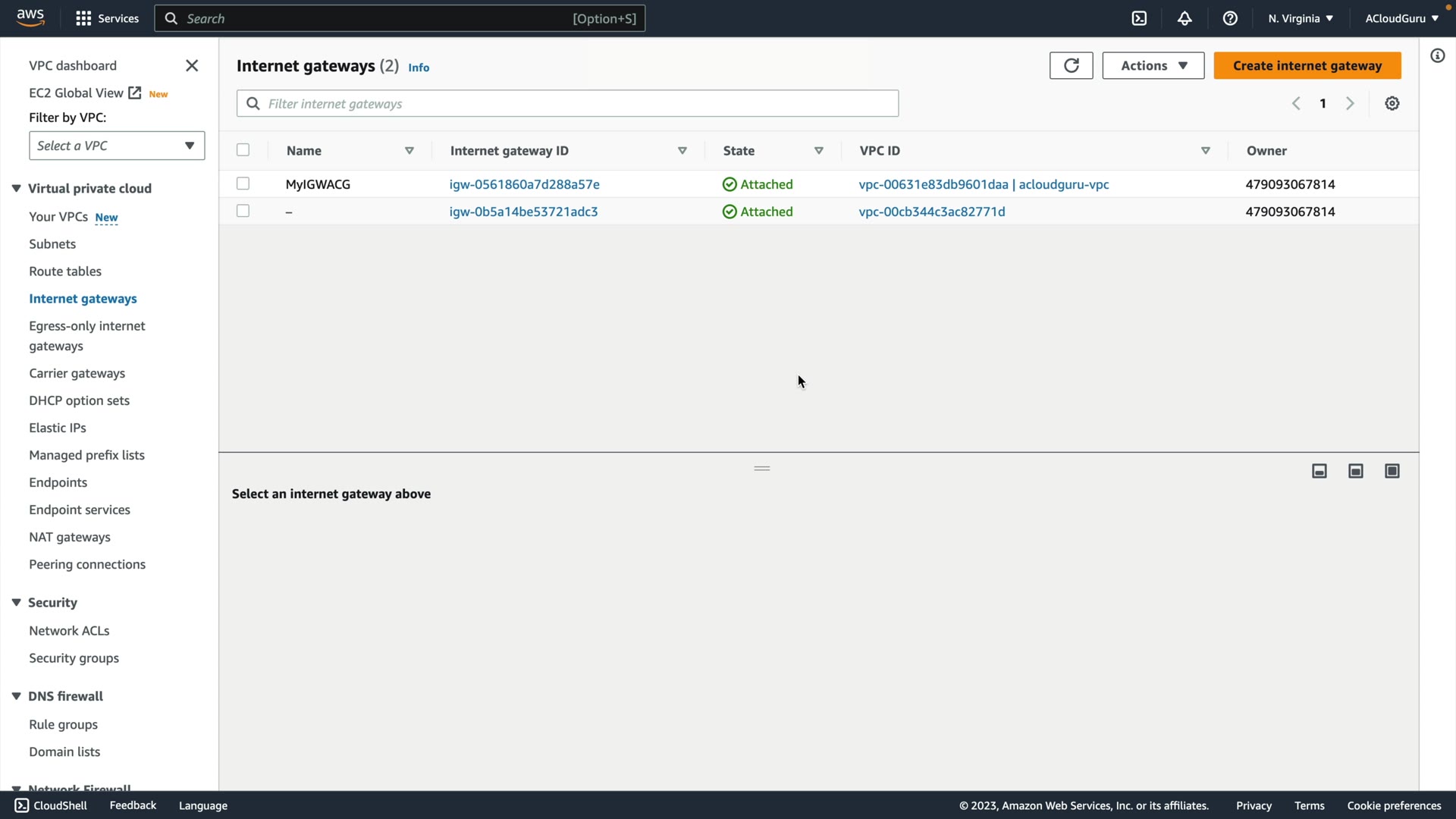Open table preferences gear icon
Image resolution: width=1456 pixels, height=819 pixels.
pos(1392,104)
